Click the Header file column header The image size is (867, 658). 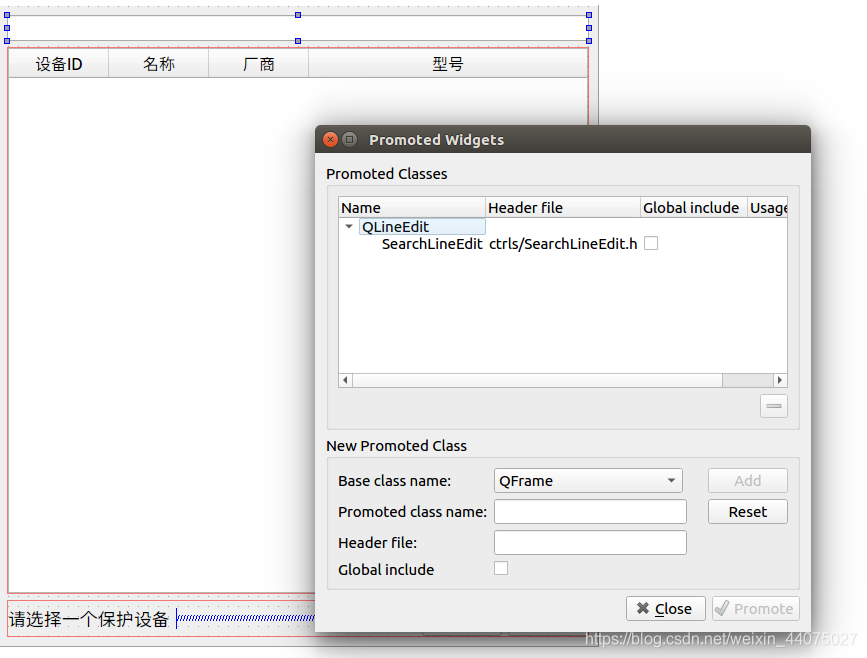coord(562,207)
